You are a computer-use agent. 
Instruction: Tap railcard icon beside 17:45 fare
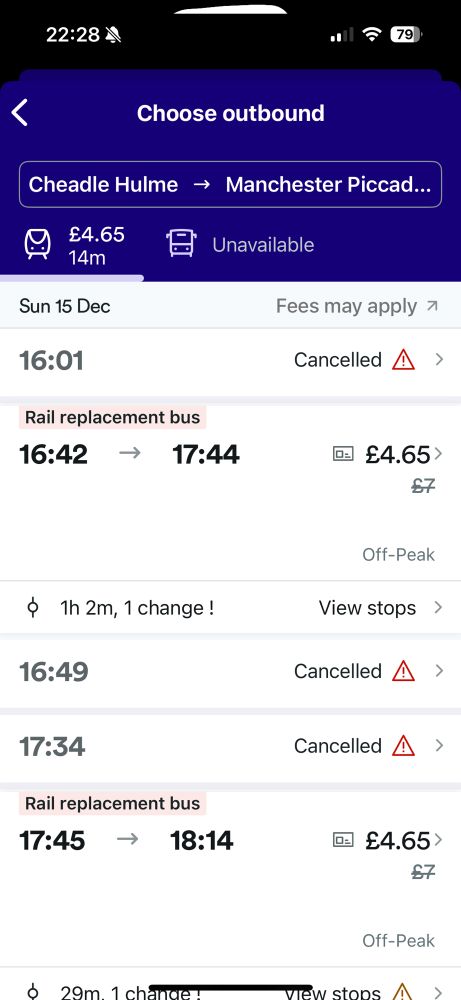pyautogui.click(x=343, y=841)
